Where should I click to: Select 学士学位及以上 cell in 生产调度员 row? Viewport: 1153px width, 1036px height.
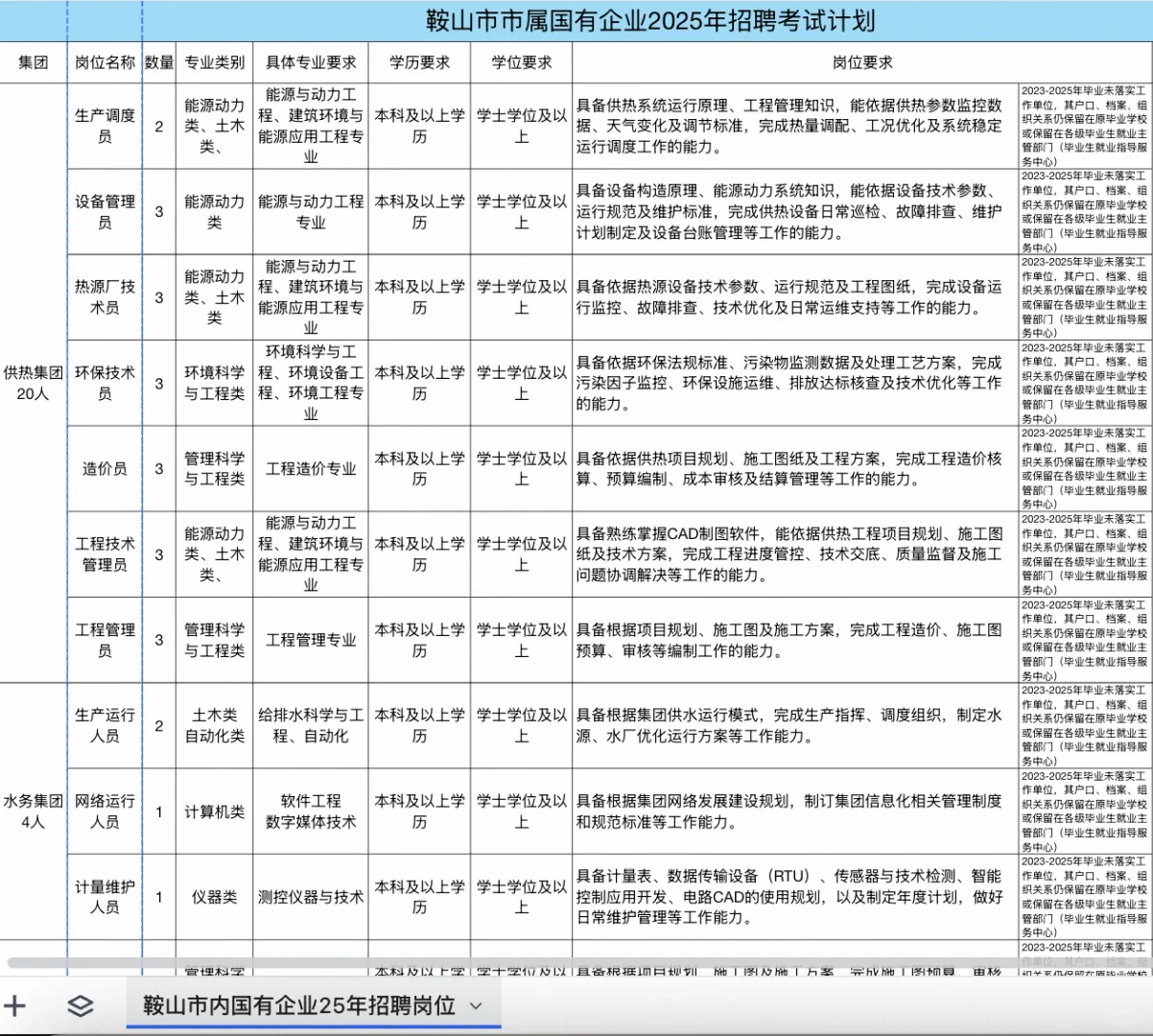pyautogui.click(x=522, y=126)
